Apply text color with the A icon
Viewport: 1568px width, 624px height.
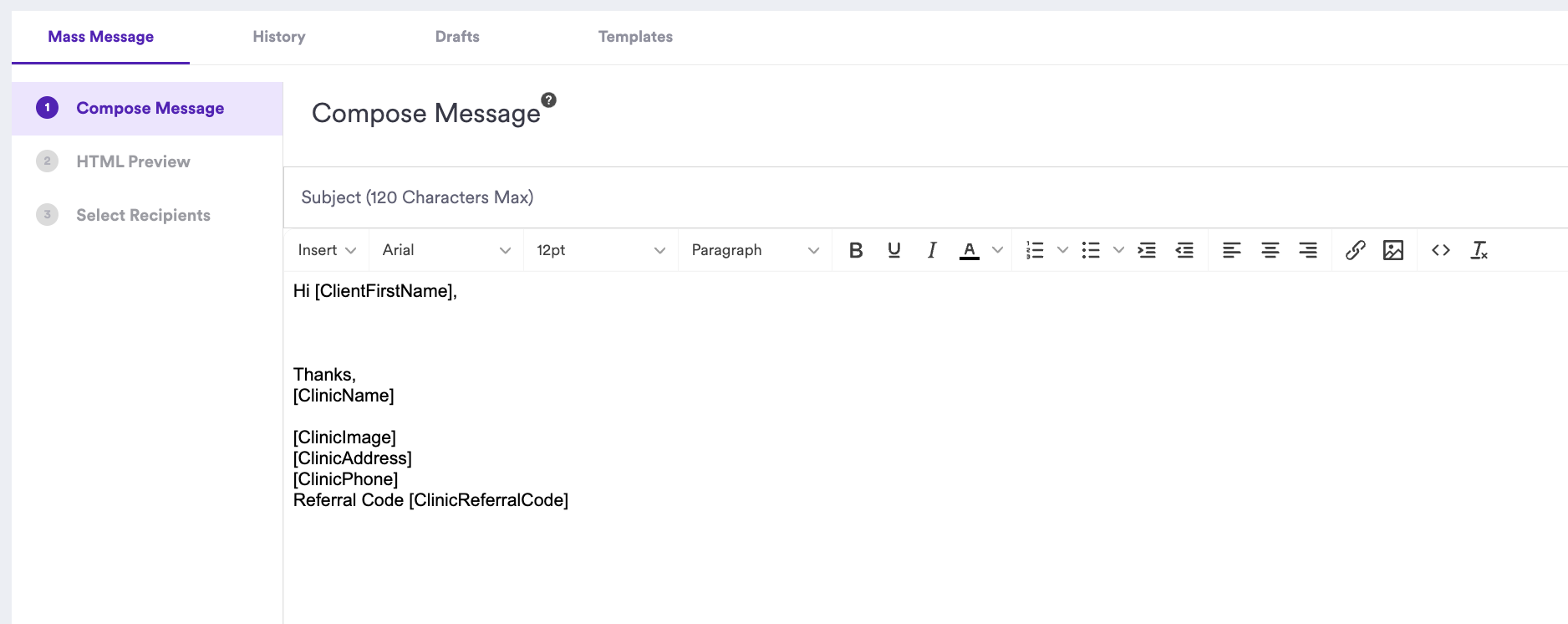tap(970, 250)
